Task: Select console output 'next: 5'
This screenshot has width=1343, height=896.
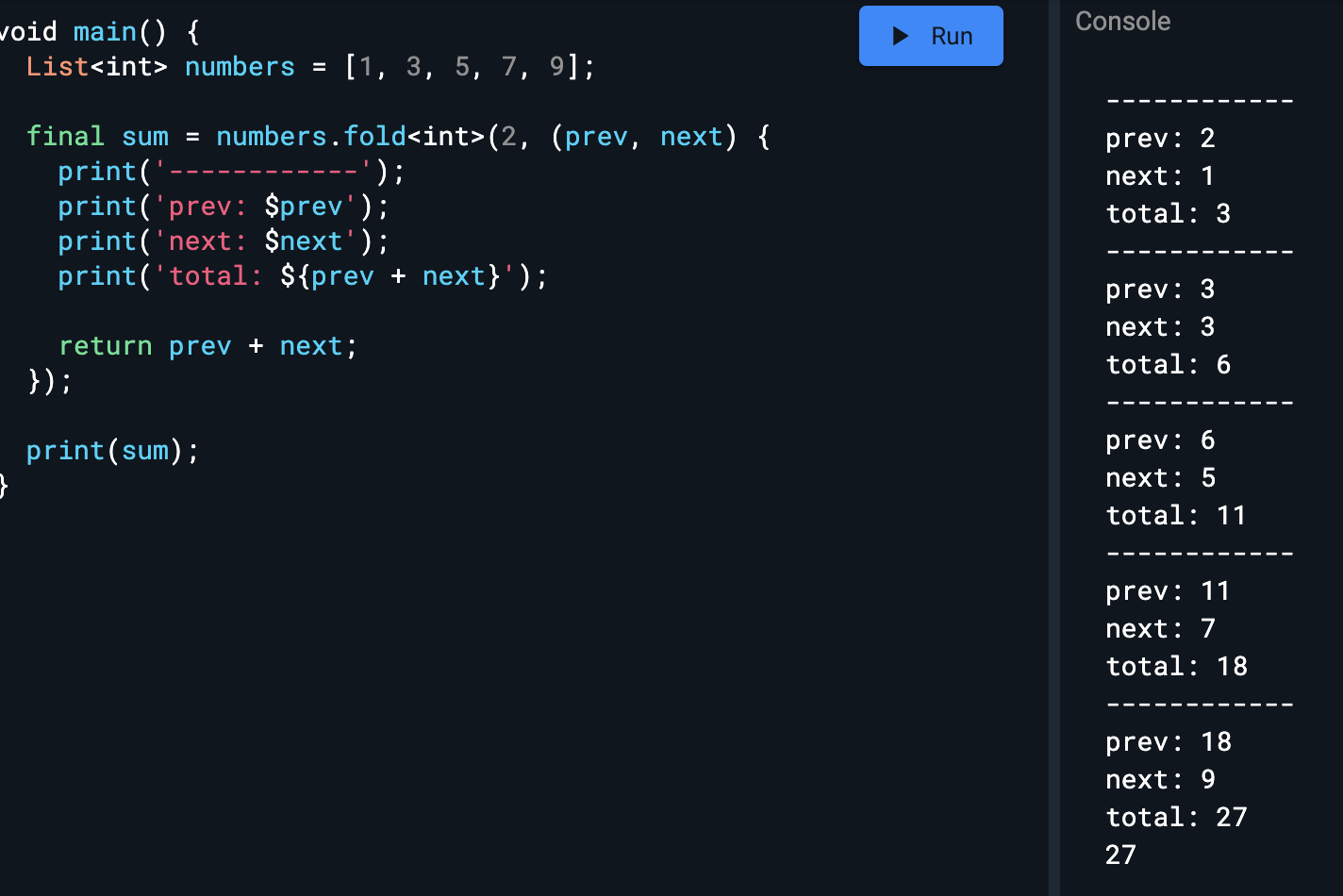Action: pos(1160,478)
